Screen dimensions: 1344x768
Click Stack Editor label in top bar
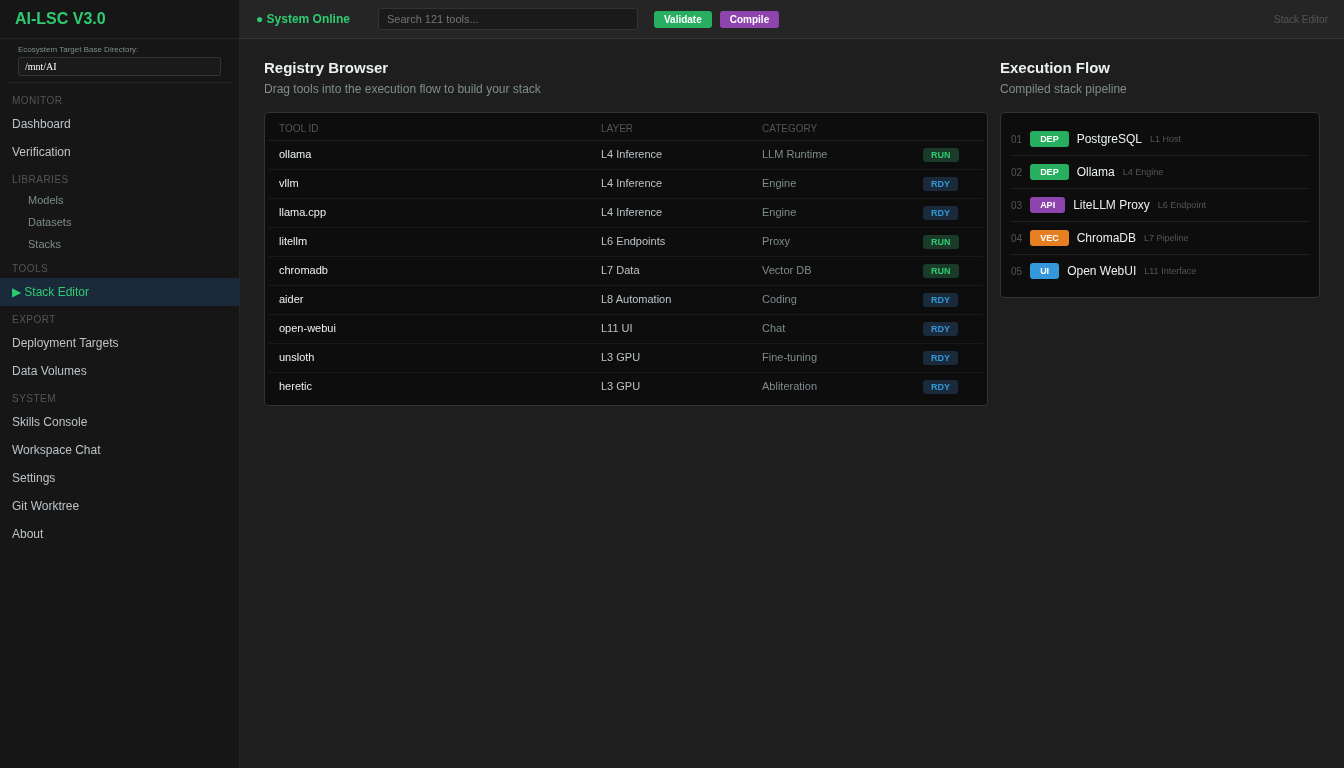(1301, 19)
